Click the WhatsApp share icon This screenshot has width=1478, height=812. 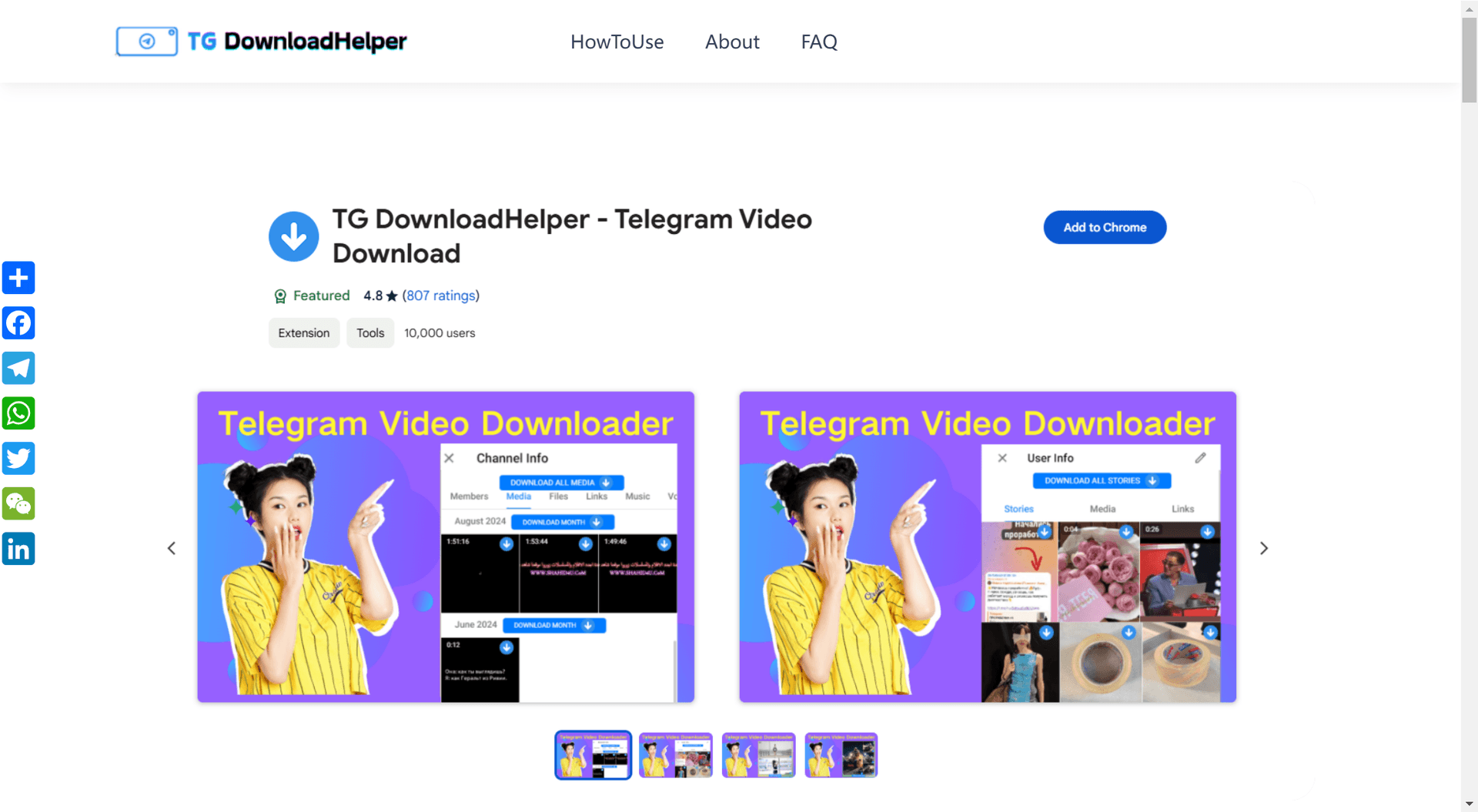point(18,413)
